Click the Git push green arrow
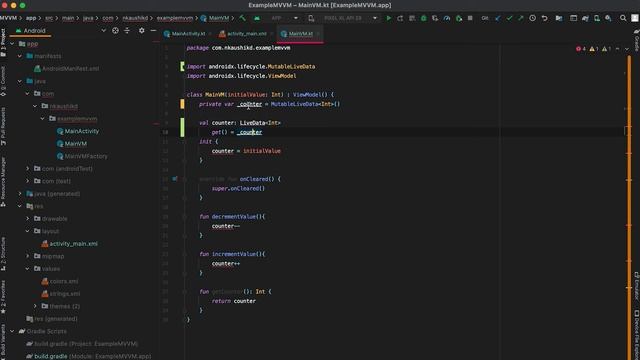The image size is (640, 360). [x=521, y=18]
